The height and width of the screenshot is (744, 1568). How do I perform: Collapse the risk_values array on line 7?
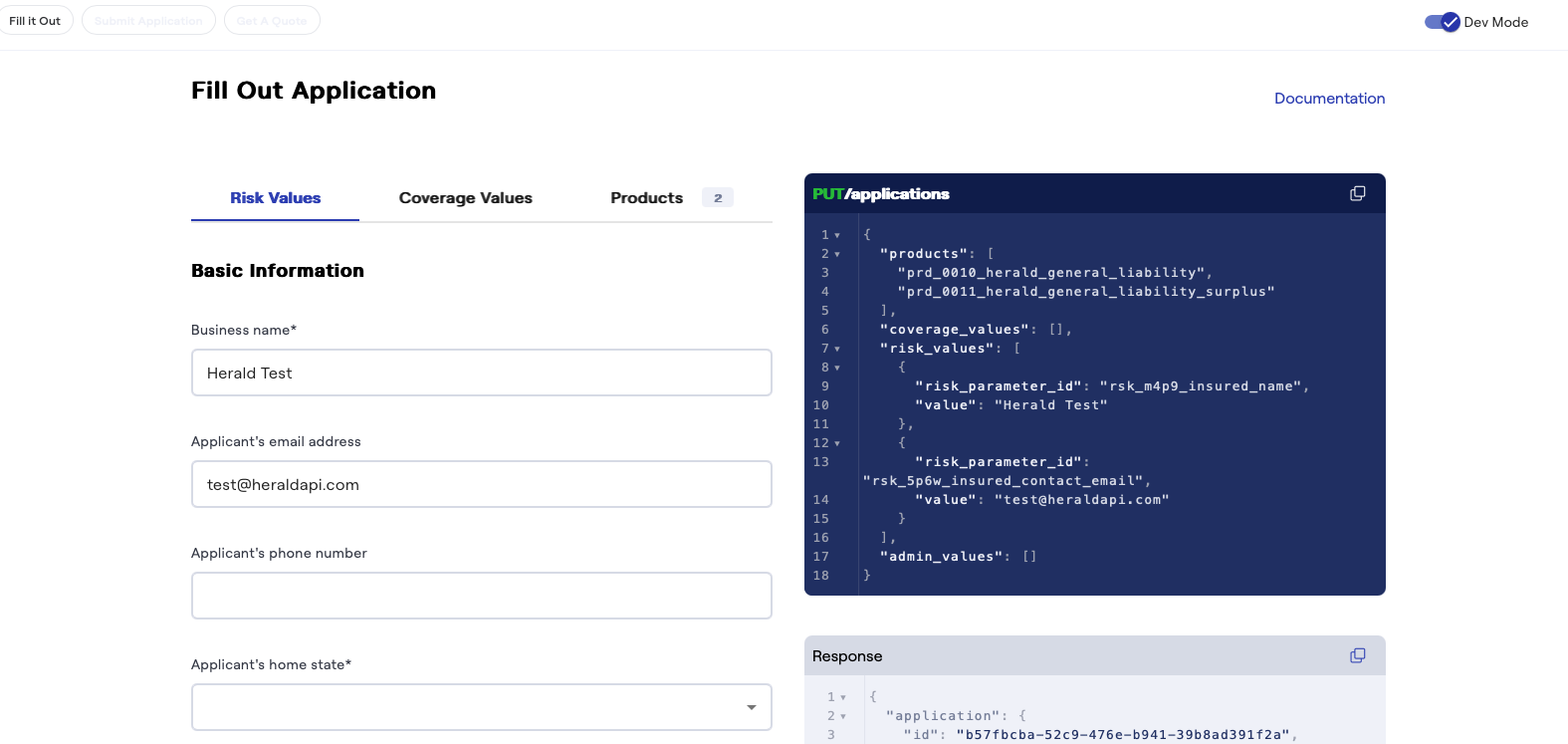tap(837, 349)
